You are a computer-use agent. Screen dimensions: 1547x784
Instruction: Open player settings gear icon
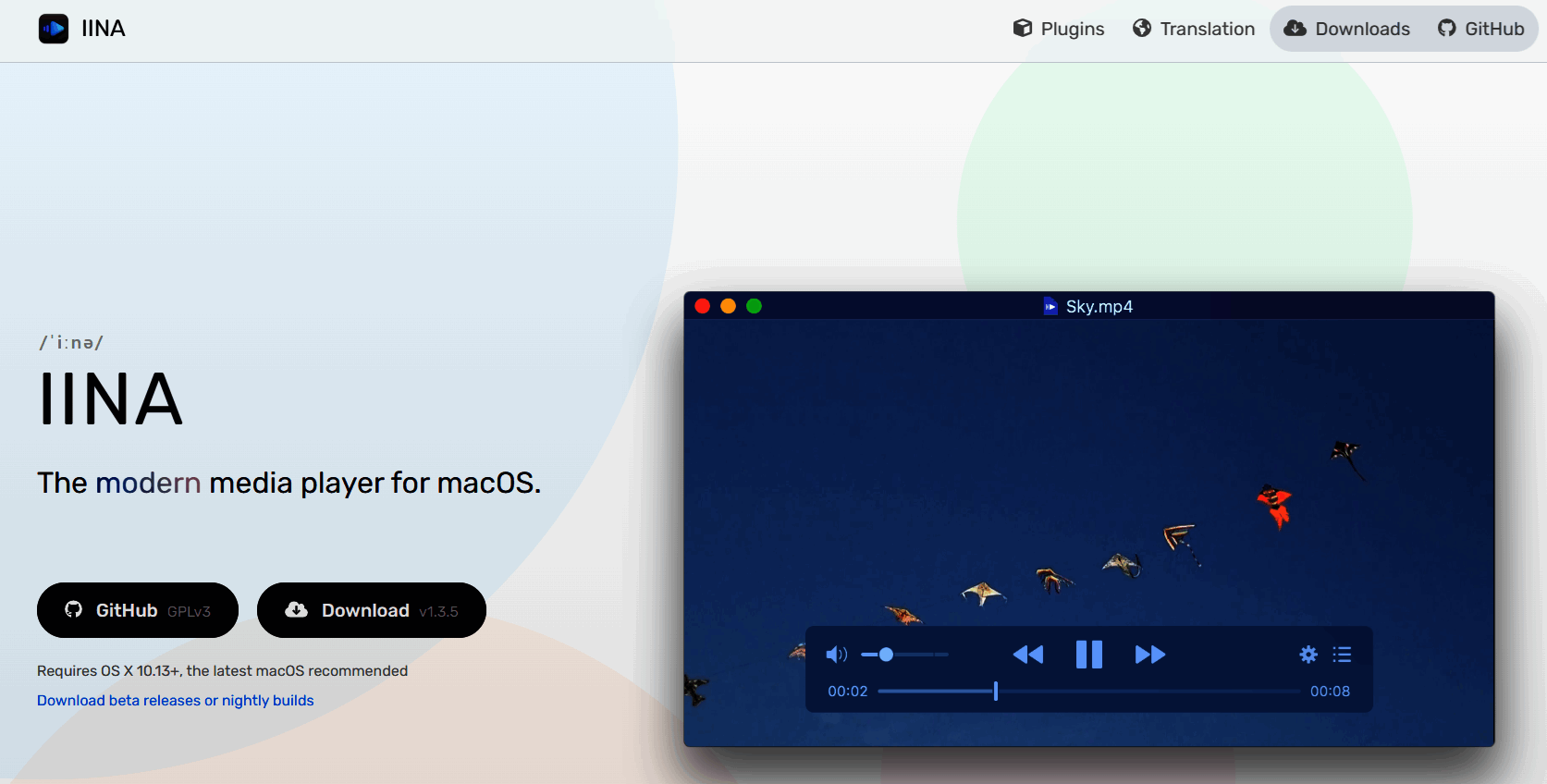pyautogui.click(x=1308, y=655)
